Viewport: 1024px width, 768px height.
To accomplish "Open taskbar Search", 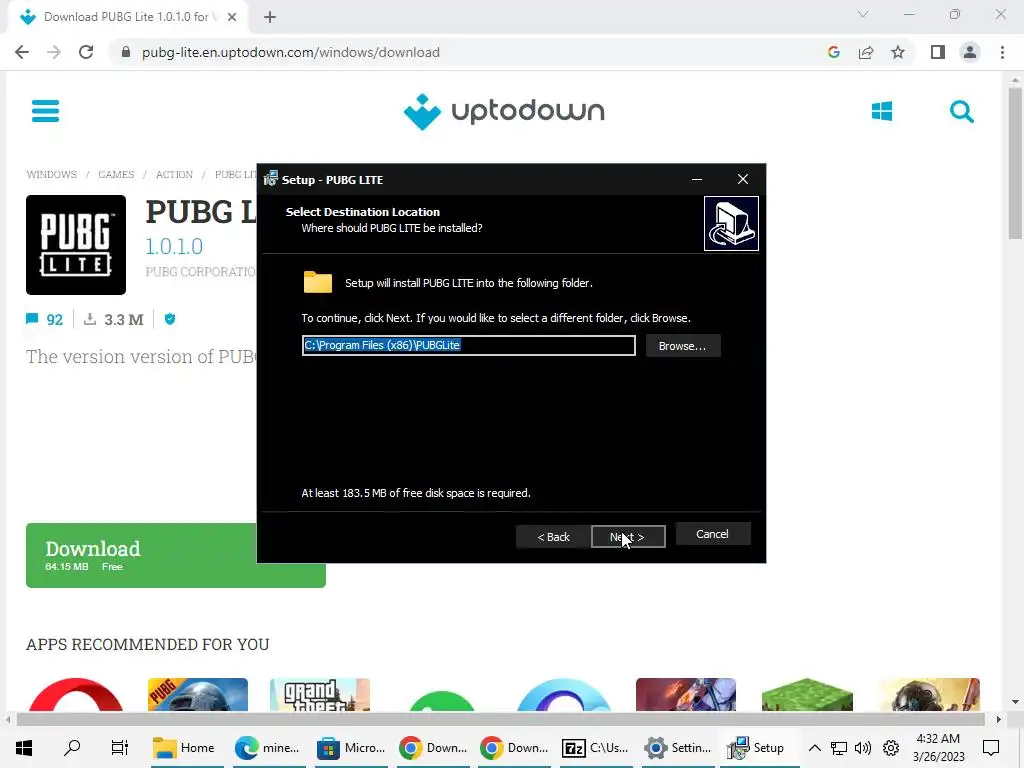I will click(72, 748).
